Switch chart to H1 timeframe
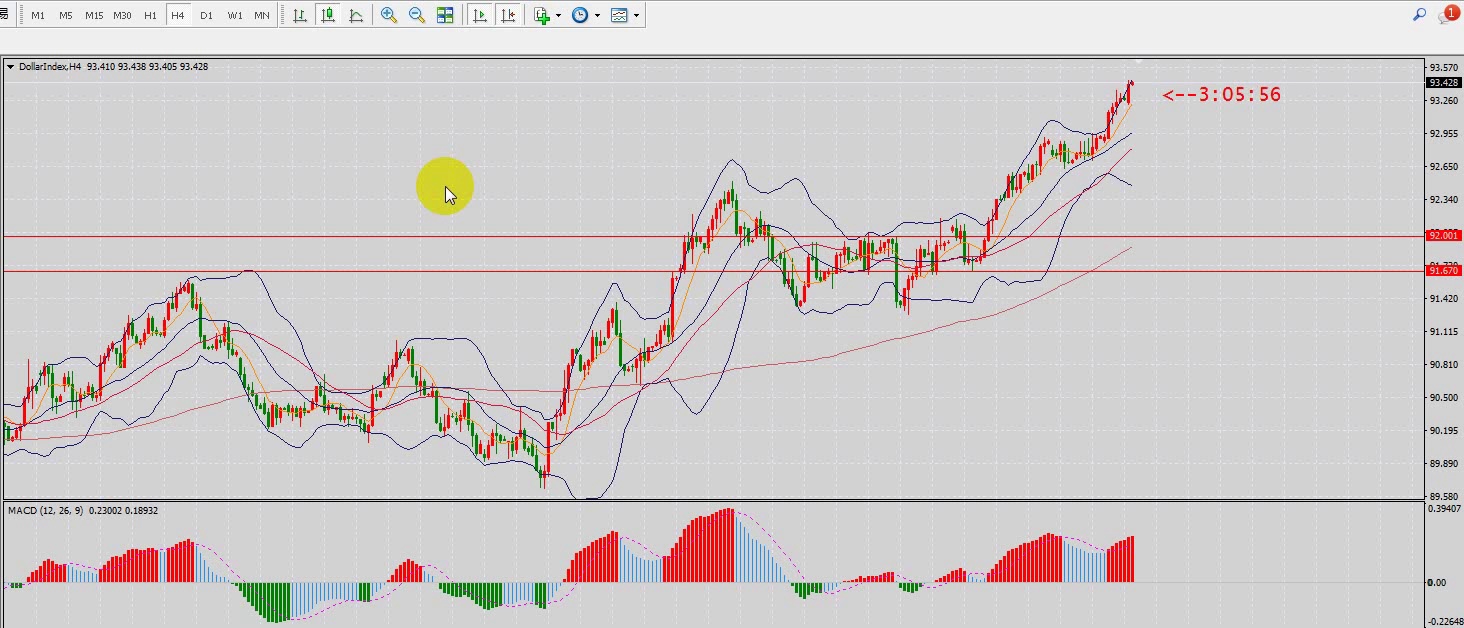Image resolution: width=1464 pixels, height=628 pixels. click(x=150, y=15)
